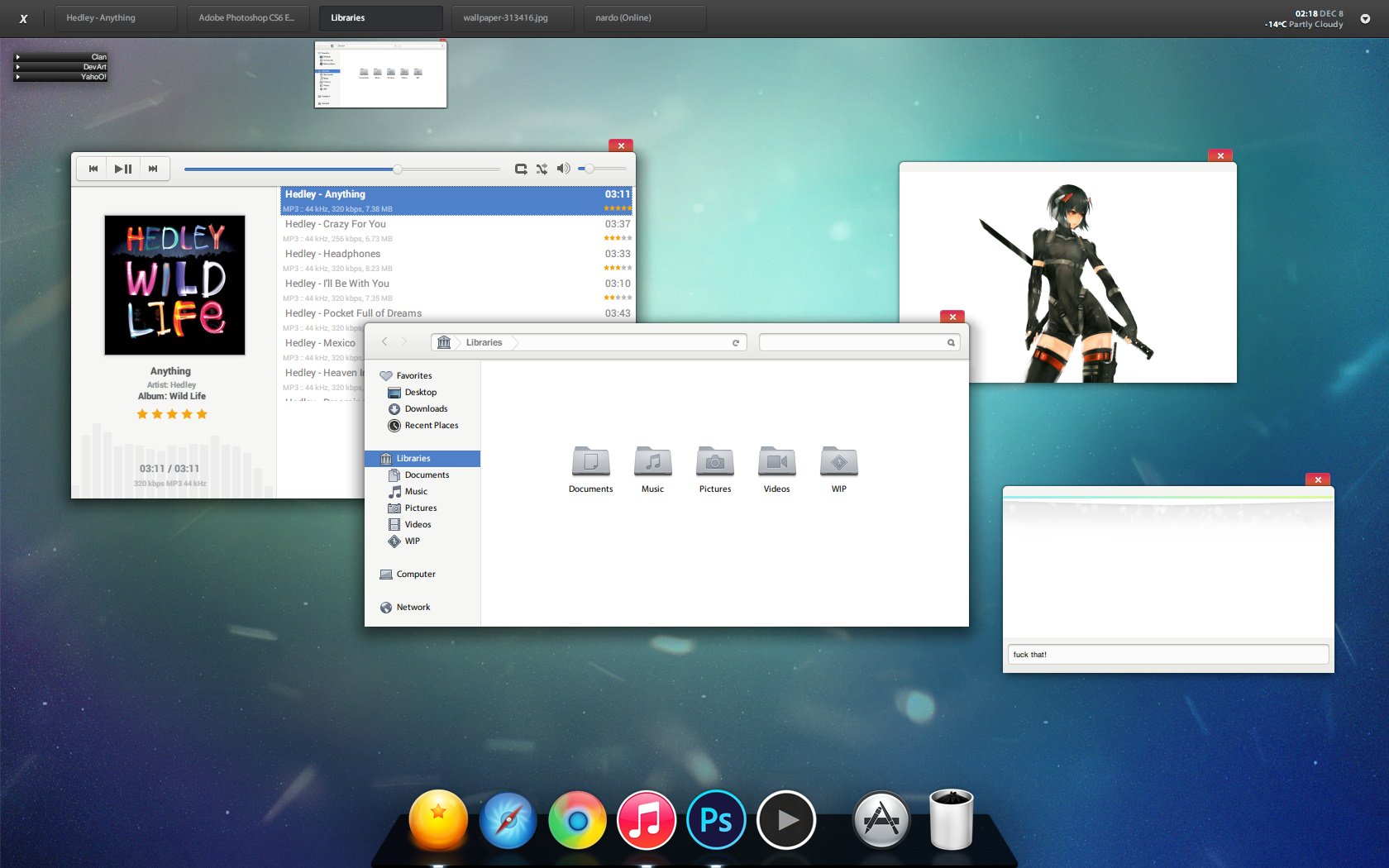Launch the media player play icon in dock
Screen dimensions: 1389x868
(786, 820)
